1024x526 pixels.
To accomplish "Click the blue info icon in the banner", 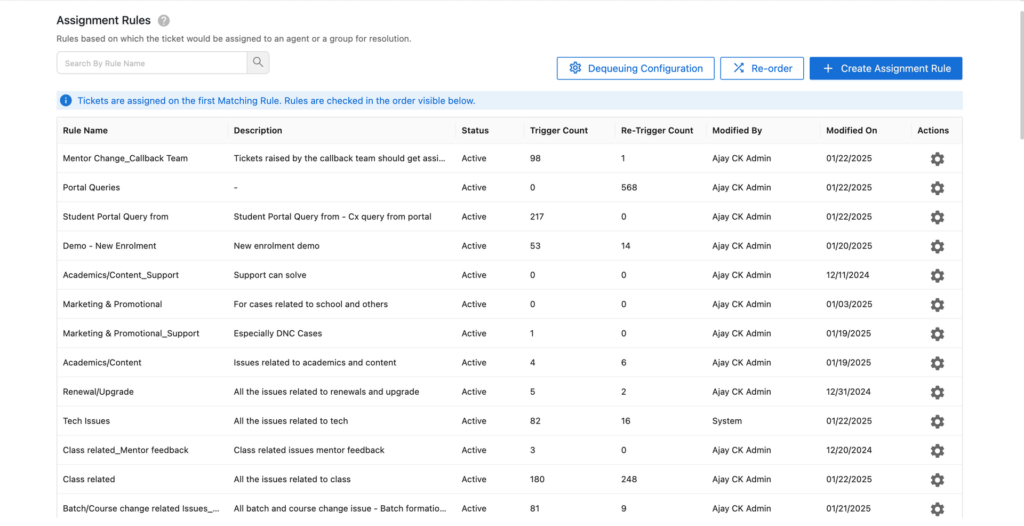I will point(66,101).
